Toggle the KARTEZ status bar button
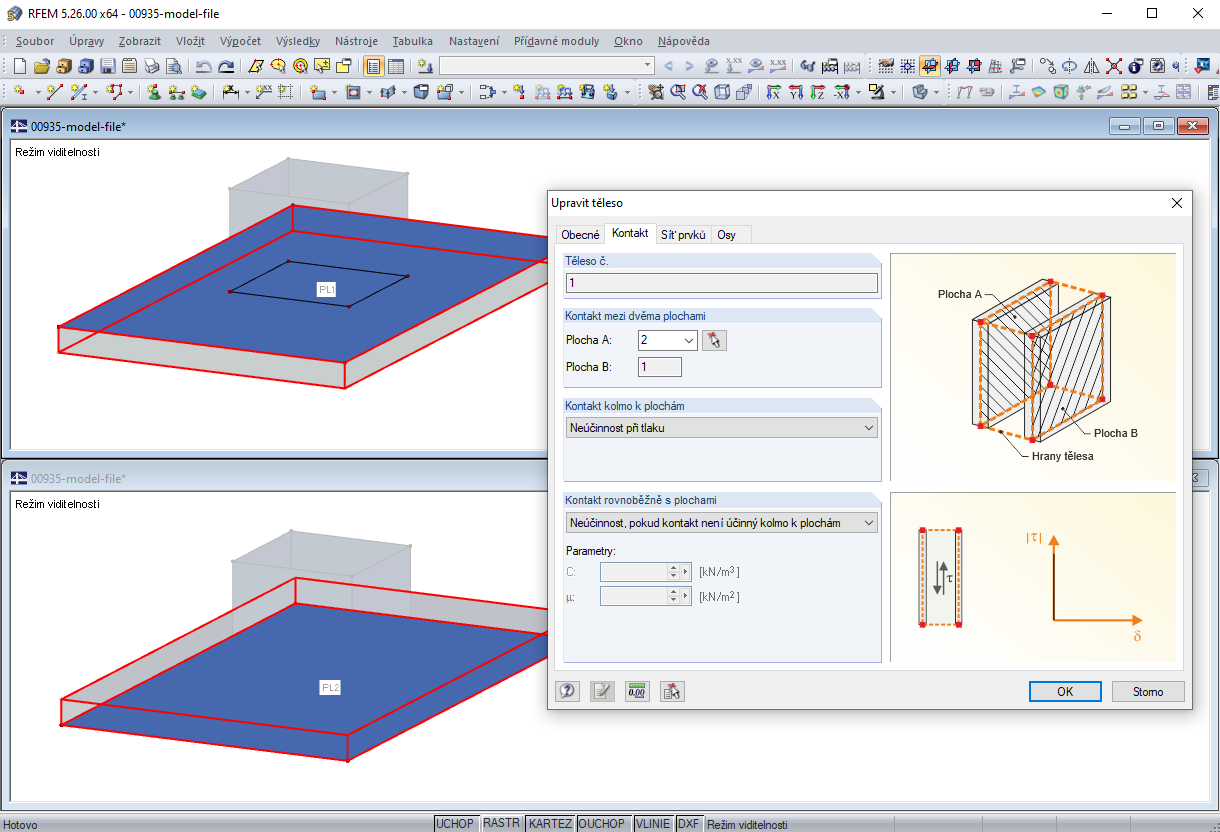 pyautogui.click(x=550, y=824)
